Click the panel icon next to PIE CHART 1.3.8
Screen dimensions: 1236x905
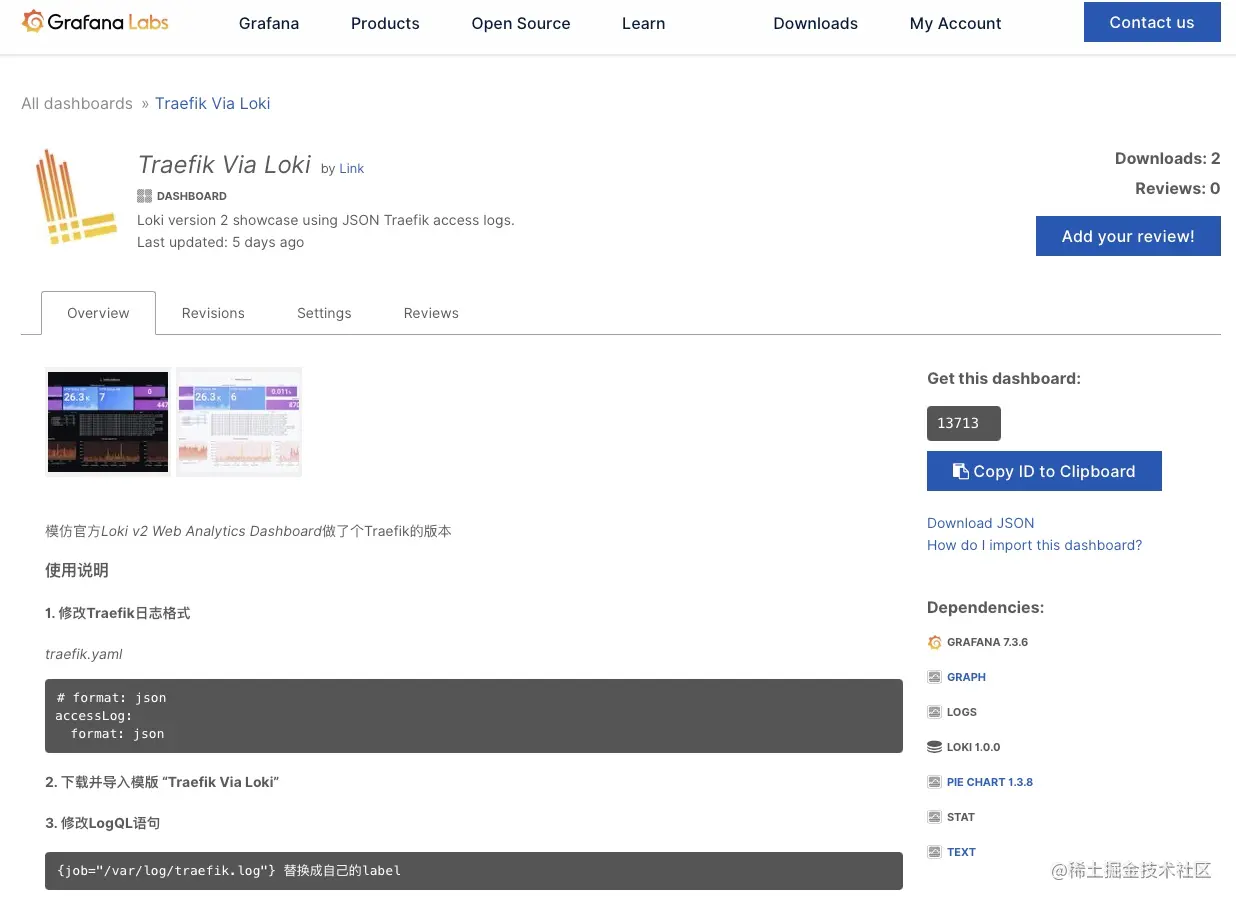click(x=934, y=782)
